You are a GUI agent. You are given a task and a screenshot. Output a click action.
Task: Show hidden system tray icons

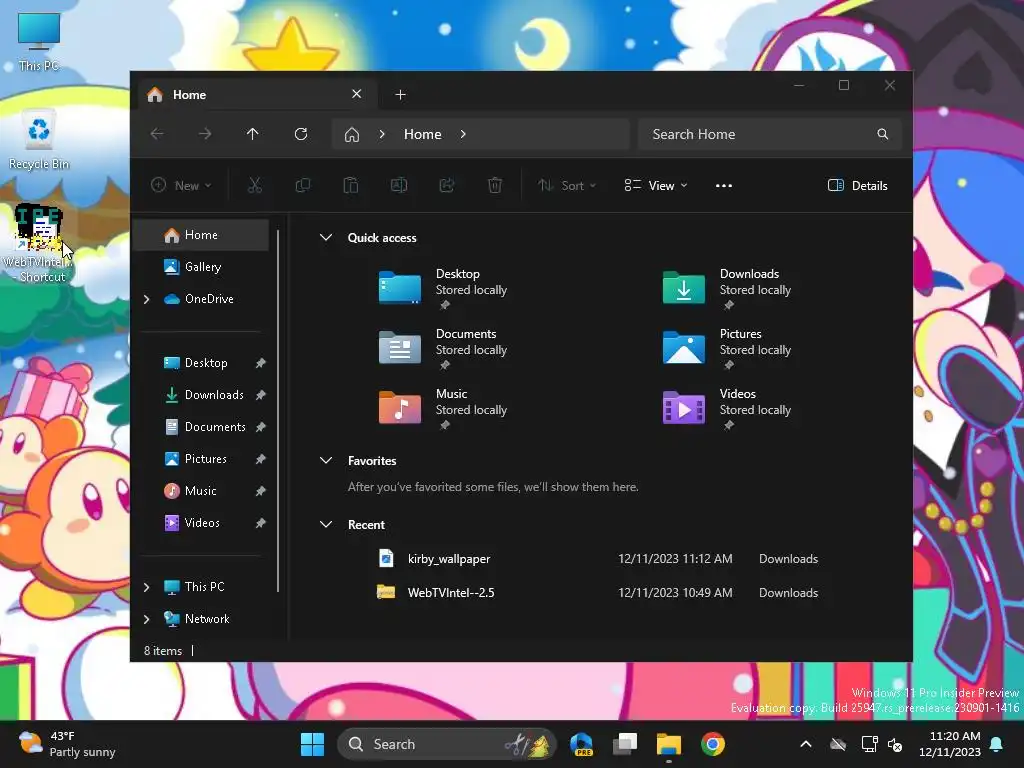806,744
